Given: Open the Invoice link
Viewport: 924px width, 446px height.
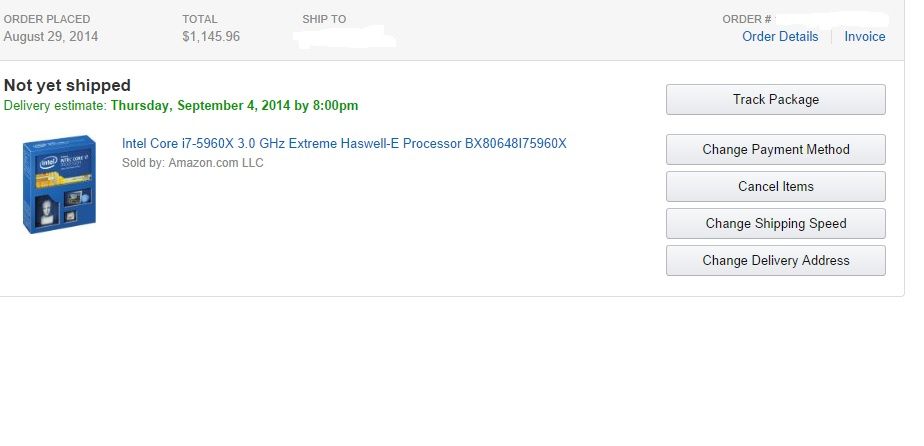Looking at the screenshot, I should [x=864, y=37].
